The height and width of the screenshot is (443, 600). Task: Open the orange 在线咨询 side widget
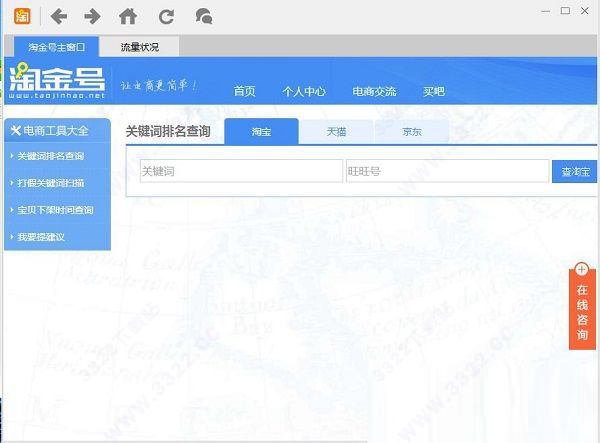coord(582,311)
